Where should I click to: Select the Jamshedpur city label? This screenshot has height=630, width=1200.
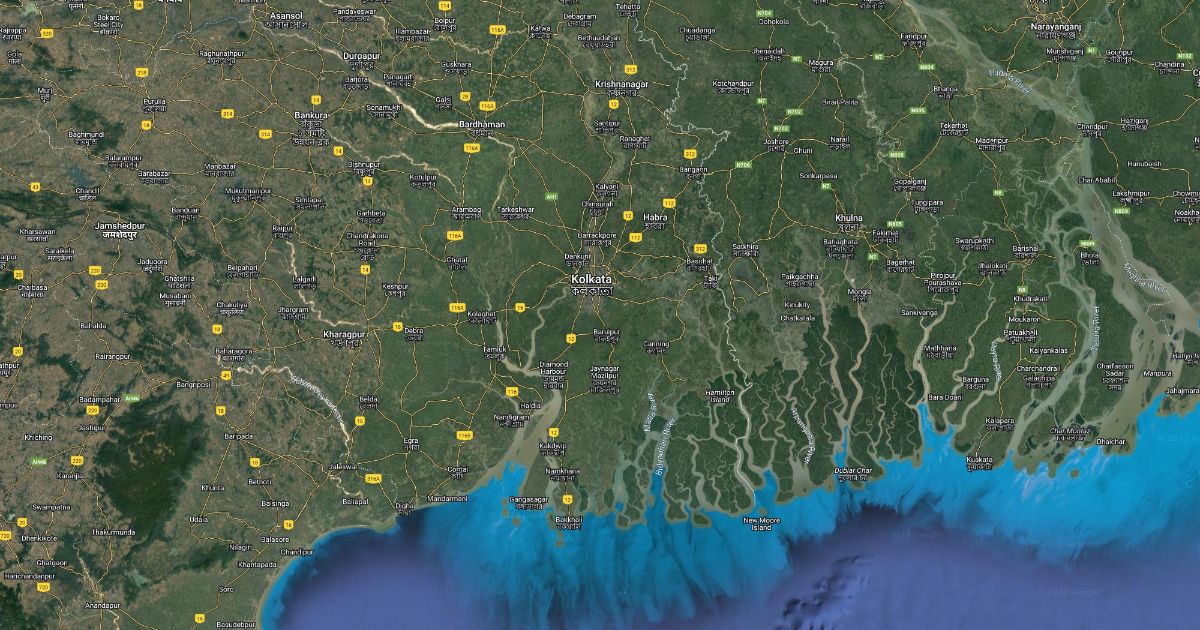coord(117,226)
